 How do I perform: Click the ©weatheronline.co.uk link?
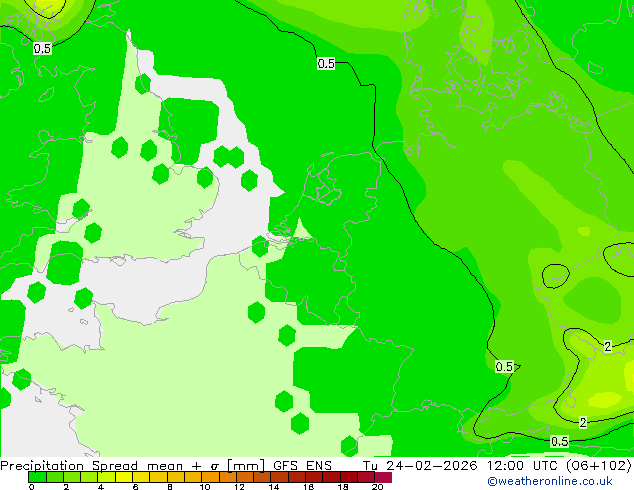pos(550,481)
